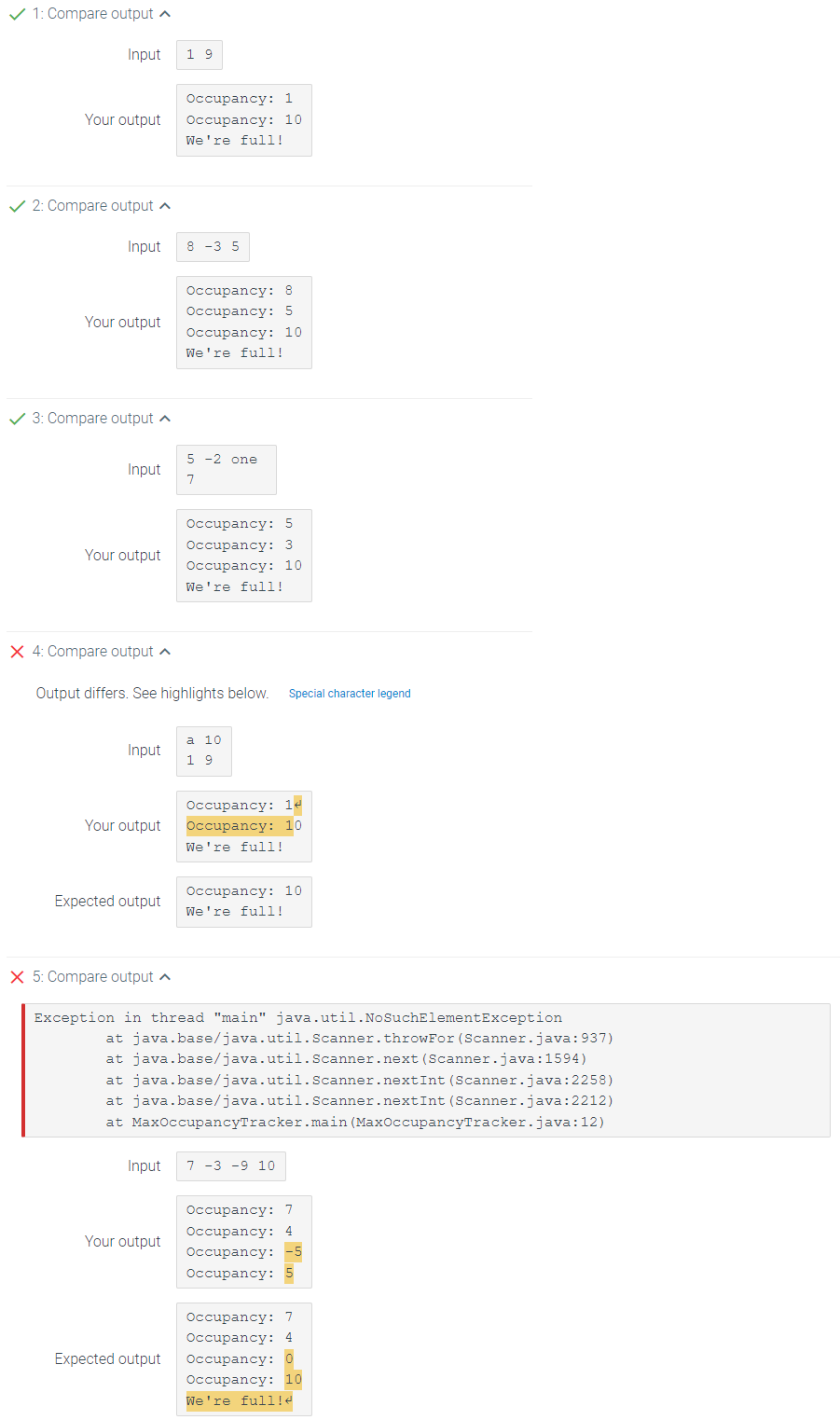
Task: Click the highlighted 'We're full!' expected line
Action: 236,1400
